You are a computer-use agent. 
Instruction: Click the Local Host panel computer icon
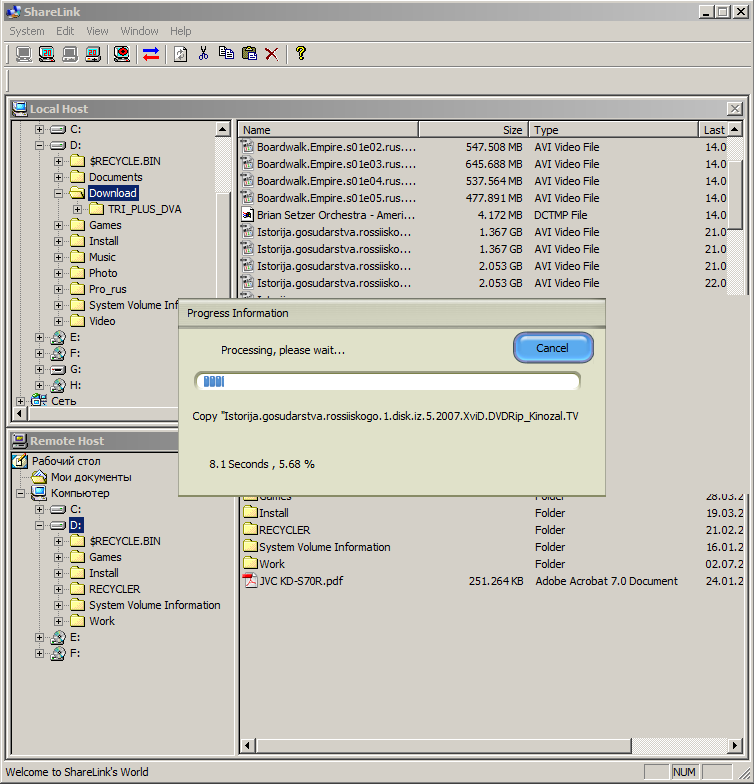20,108
